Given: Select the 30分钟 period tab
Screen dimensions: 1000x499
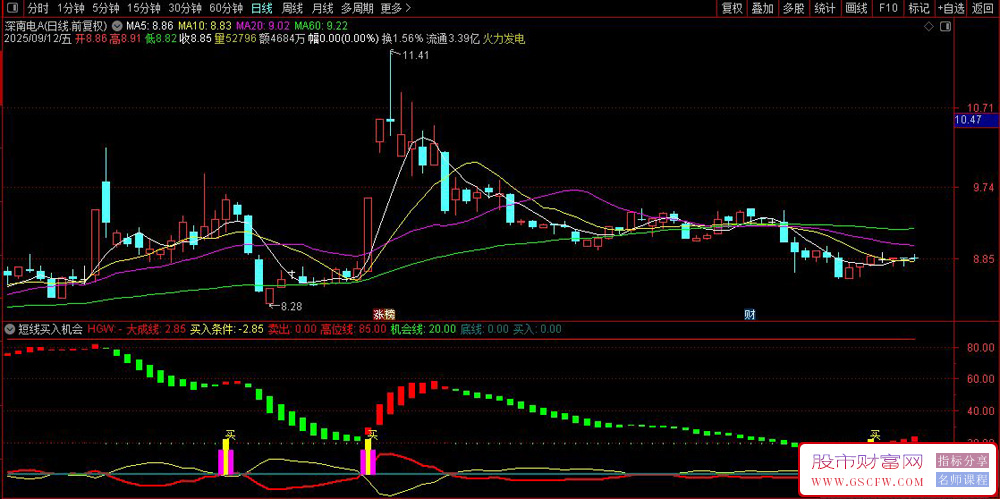Looking at the screenshot, I should point(185,8).
